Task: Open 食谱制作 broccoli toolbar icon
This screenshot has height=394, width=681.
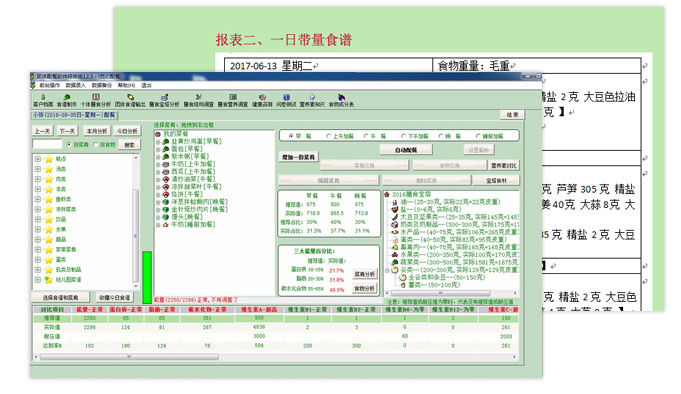Action: pyautogui.click(x=66, y=100)
